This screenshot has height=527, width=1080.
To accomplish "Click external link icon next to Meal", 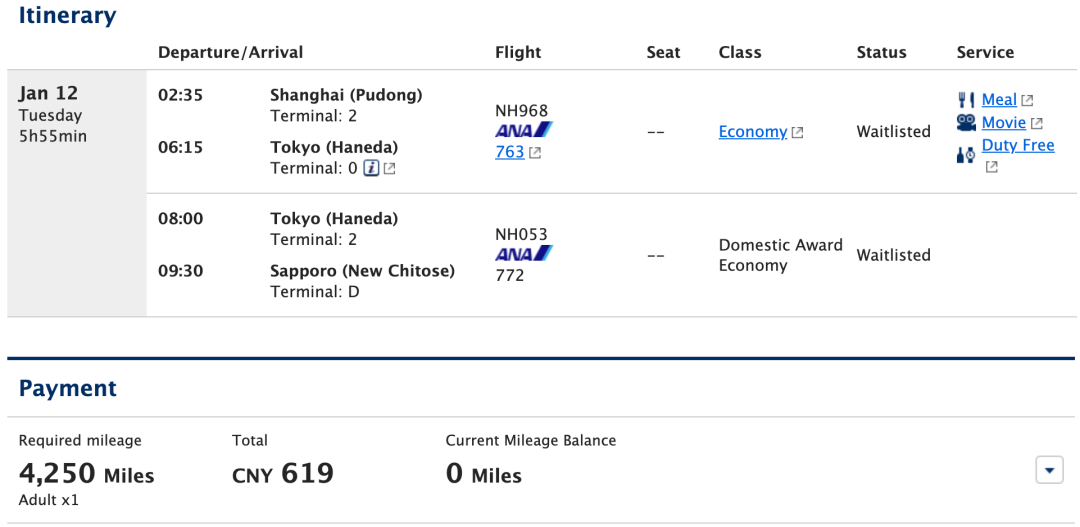I will pos(1027,101).
